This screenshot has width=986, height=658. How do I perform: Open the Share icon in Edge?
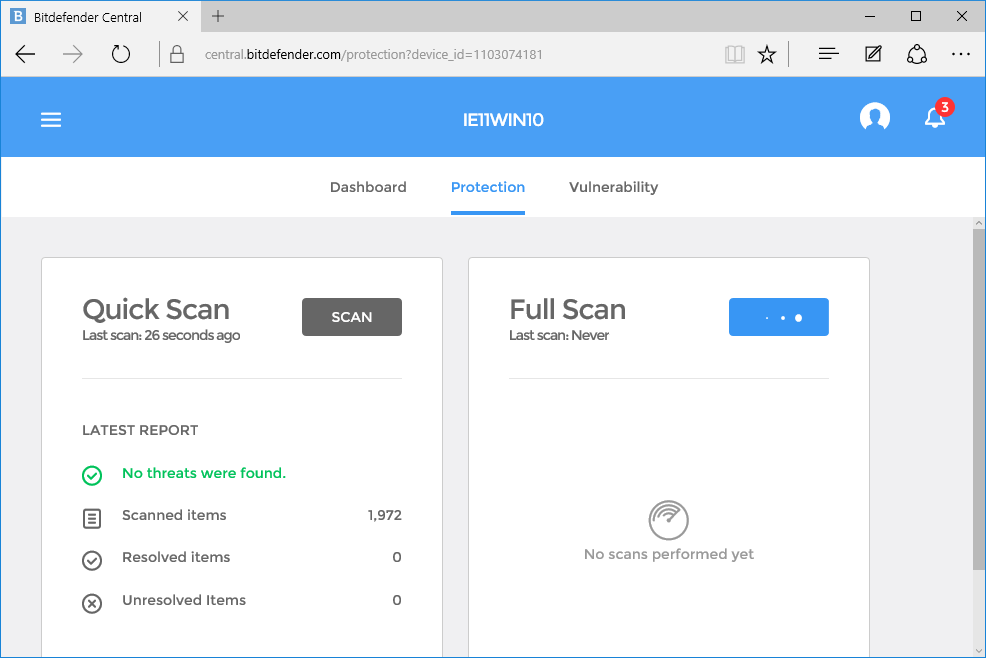tap(917, 54)
